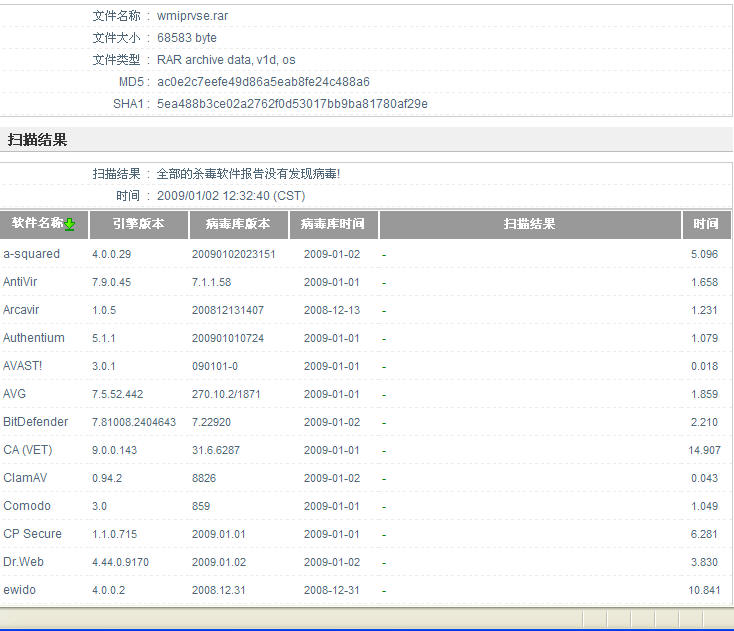Image resolution: width=734 pixels, height=631 pixels.
Task: Click the Authentium row name
Action: [34, 338]
